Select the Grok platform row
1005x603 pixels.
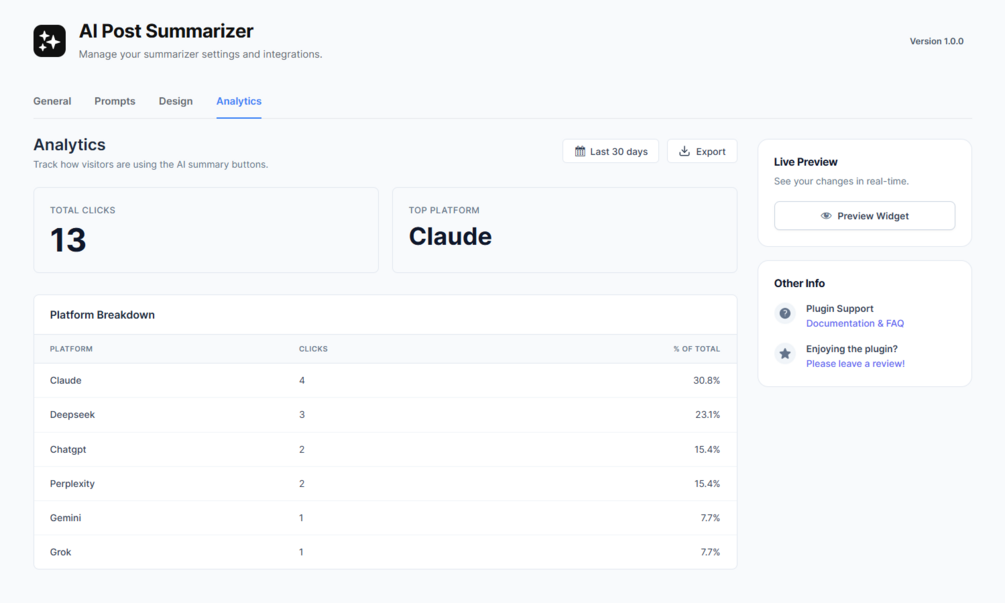[x=385, y=552]
